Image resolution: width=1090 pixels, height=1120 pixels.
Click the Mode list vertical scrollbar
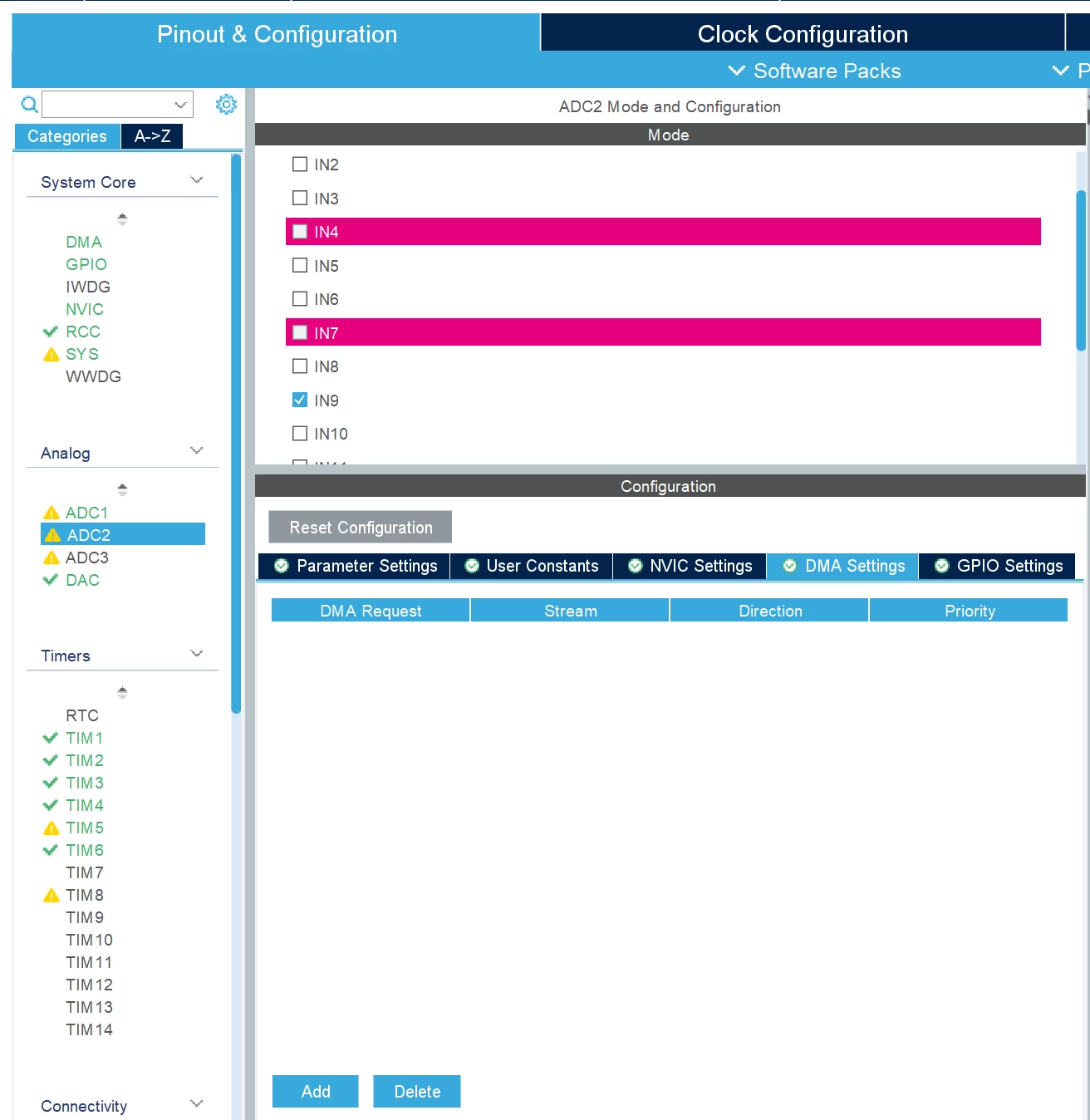click(x=1081, y=271)
